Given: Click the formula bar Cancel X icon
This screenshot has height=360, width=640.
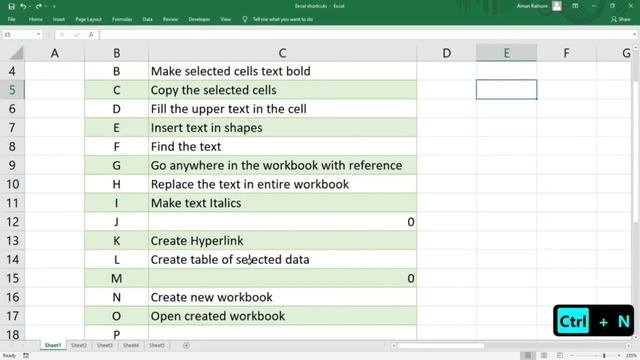Looking at the screenshot, I should point(62,35).
